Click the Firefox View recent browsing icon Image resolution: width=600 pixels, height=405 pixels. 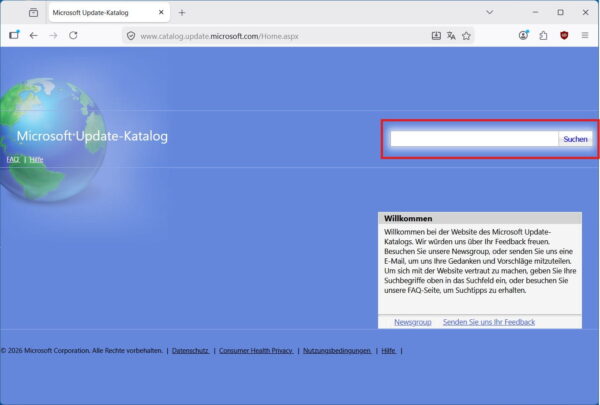tap(33, 13)
